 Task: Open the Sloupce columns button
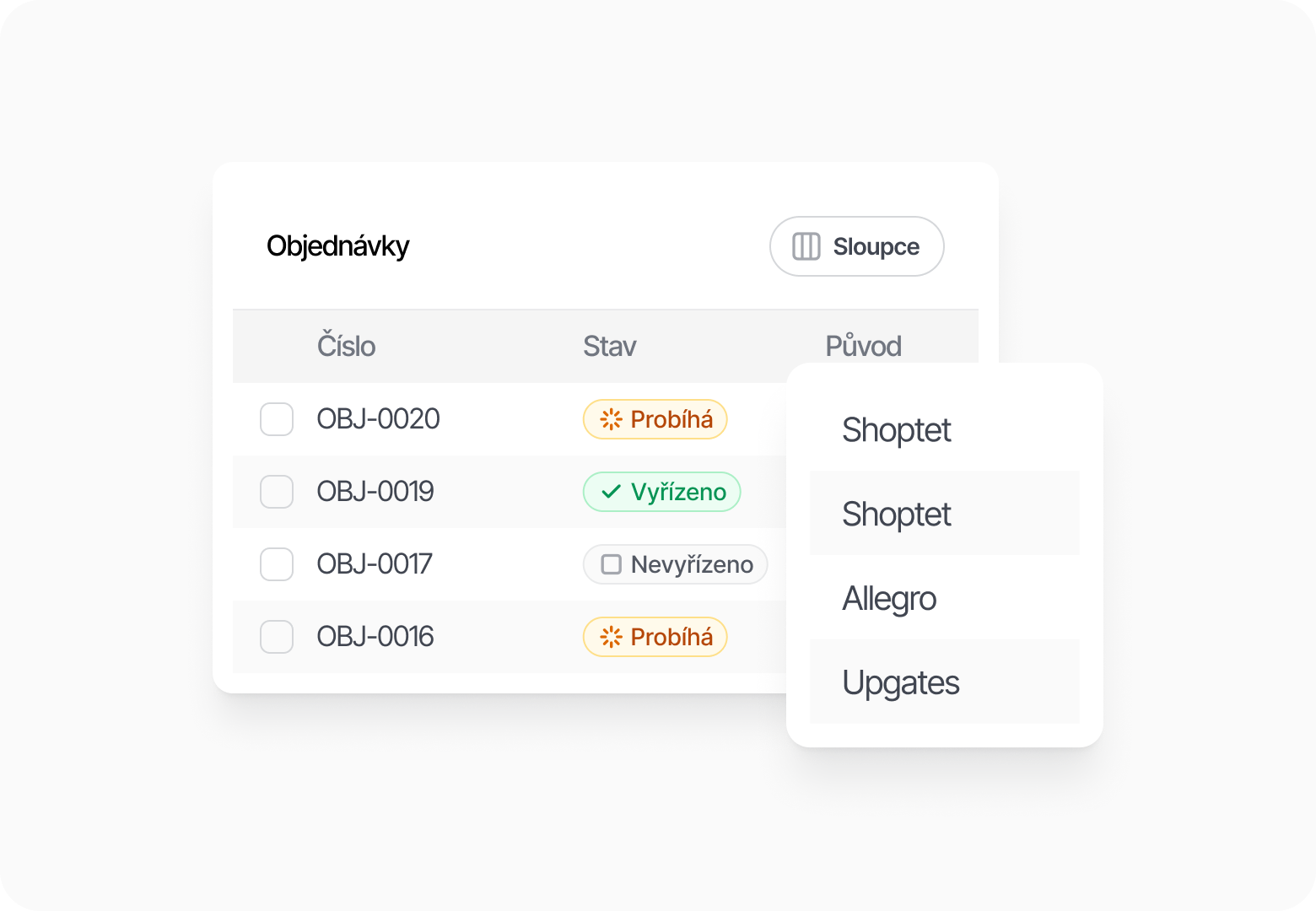857,246
